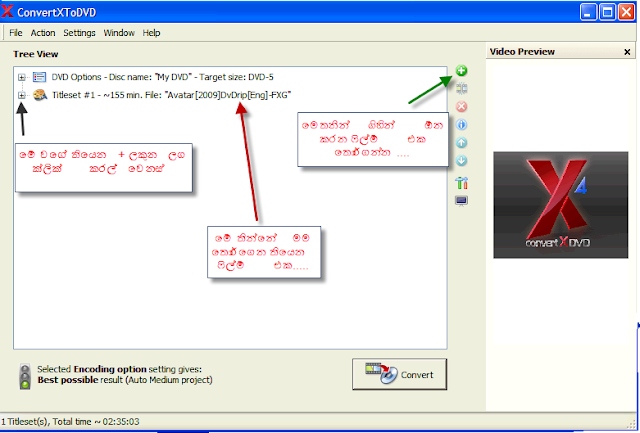The height and width of the screenshot is (433, 640).
Task: Move item up with the up arrow icon
Action: (461, 142)
